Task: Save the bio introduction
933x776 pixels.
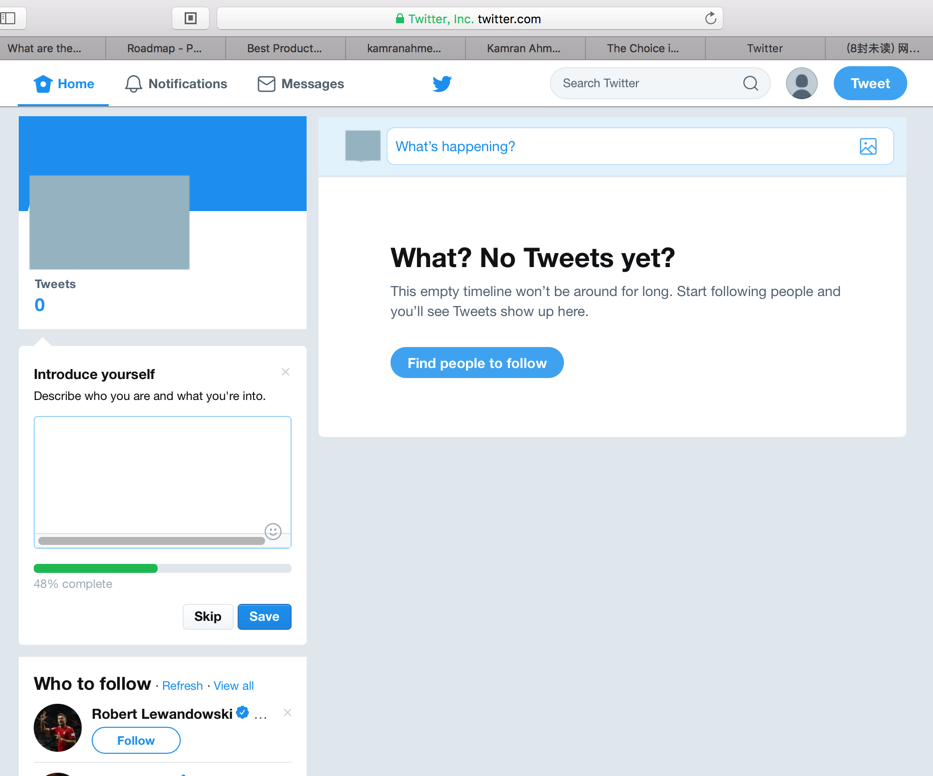Action: [x=264, y=617]
